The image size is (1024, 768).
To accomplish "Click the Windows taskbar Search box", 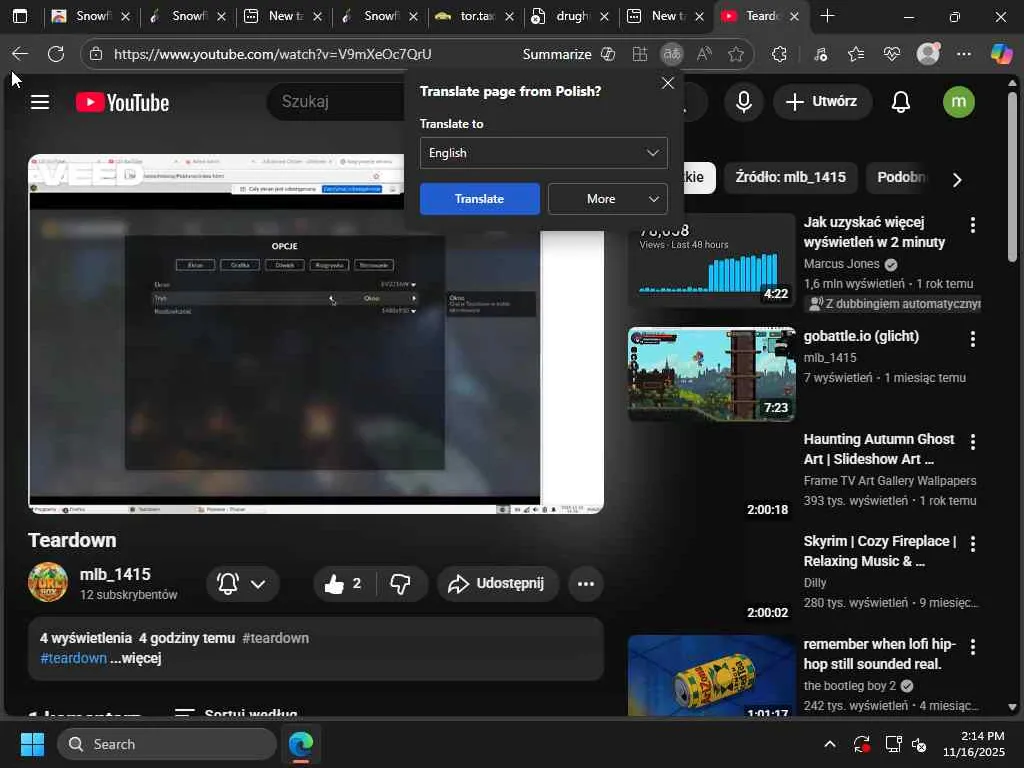I will (167, 744).
